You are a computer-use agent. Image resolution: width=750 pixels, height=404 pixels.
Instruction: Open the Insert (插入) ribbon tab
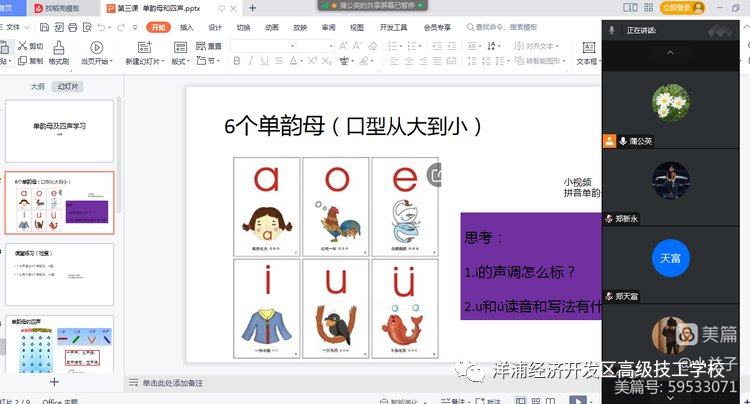186,28
